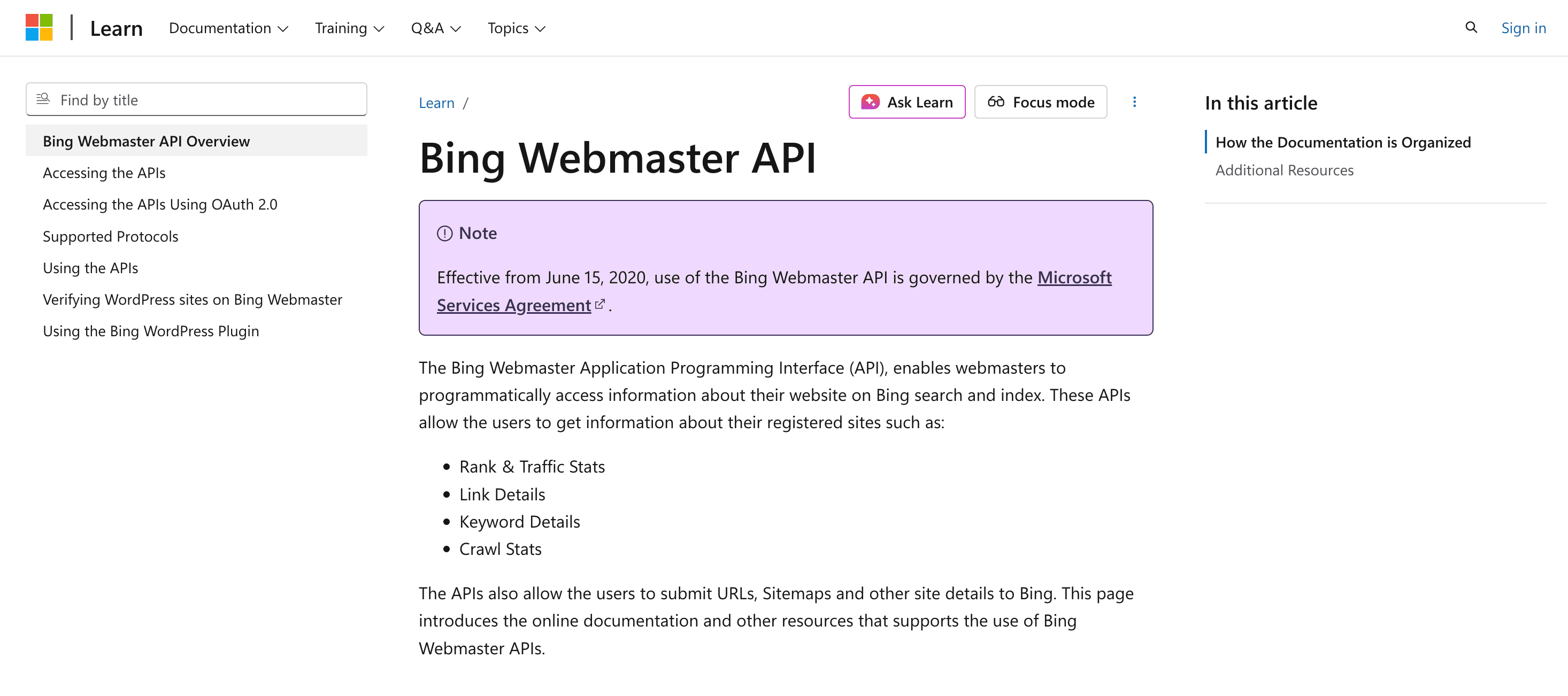Click the Note info icon
This screenshot has height=696, width=1568.
[444, 233]
